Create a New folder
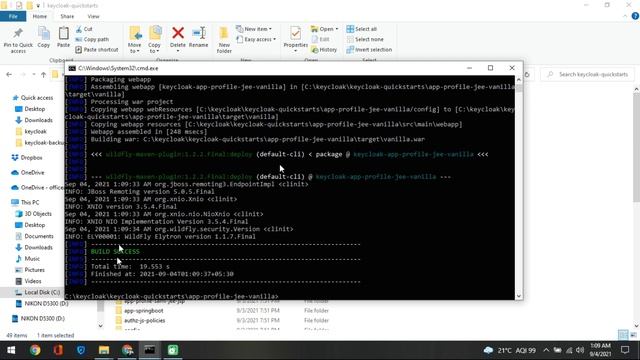The height and width of the screenshot is (360, 640). coord(224,40)
